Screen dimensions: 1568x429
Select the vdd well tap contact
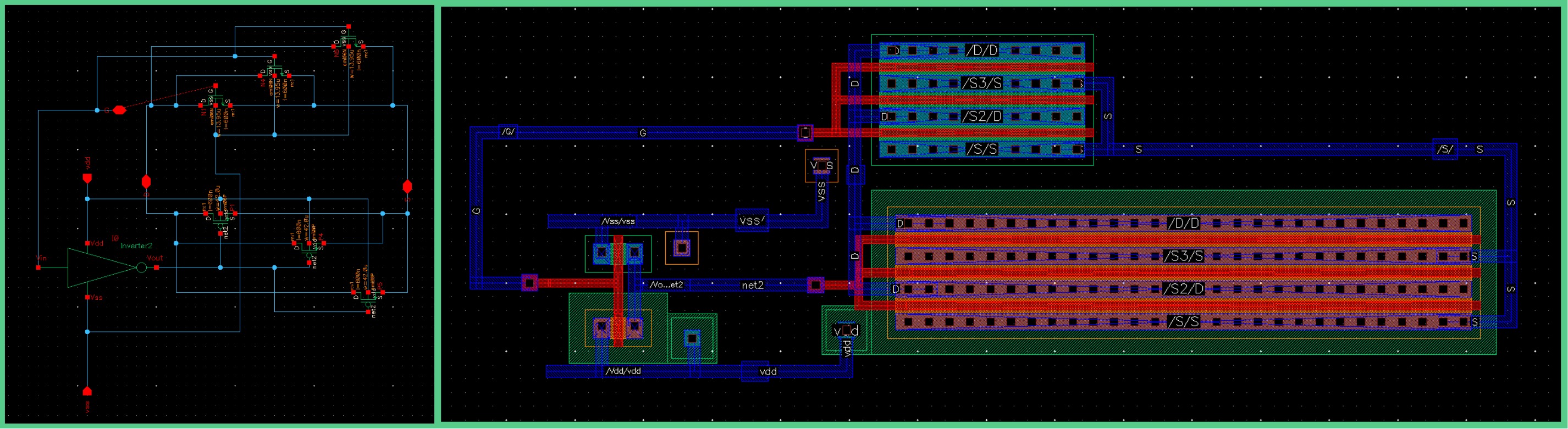point(846,331)
